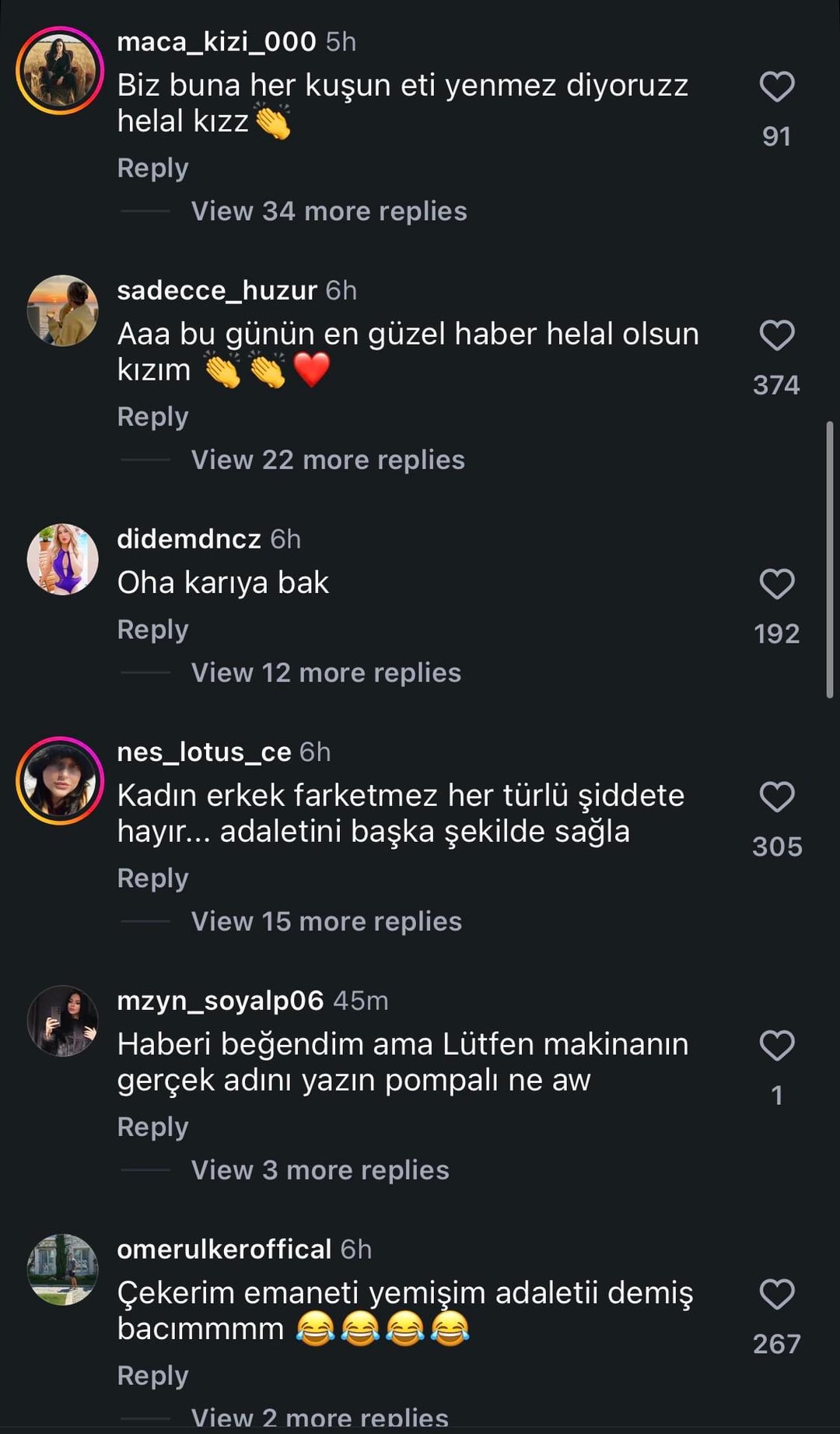Like maca_kizi_000's comment with the heart
840x1434 pixels.
[x=776, y=87]
